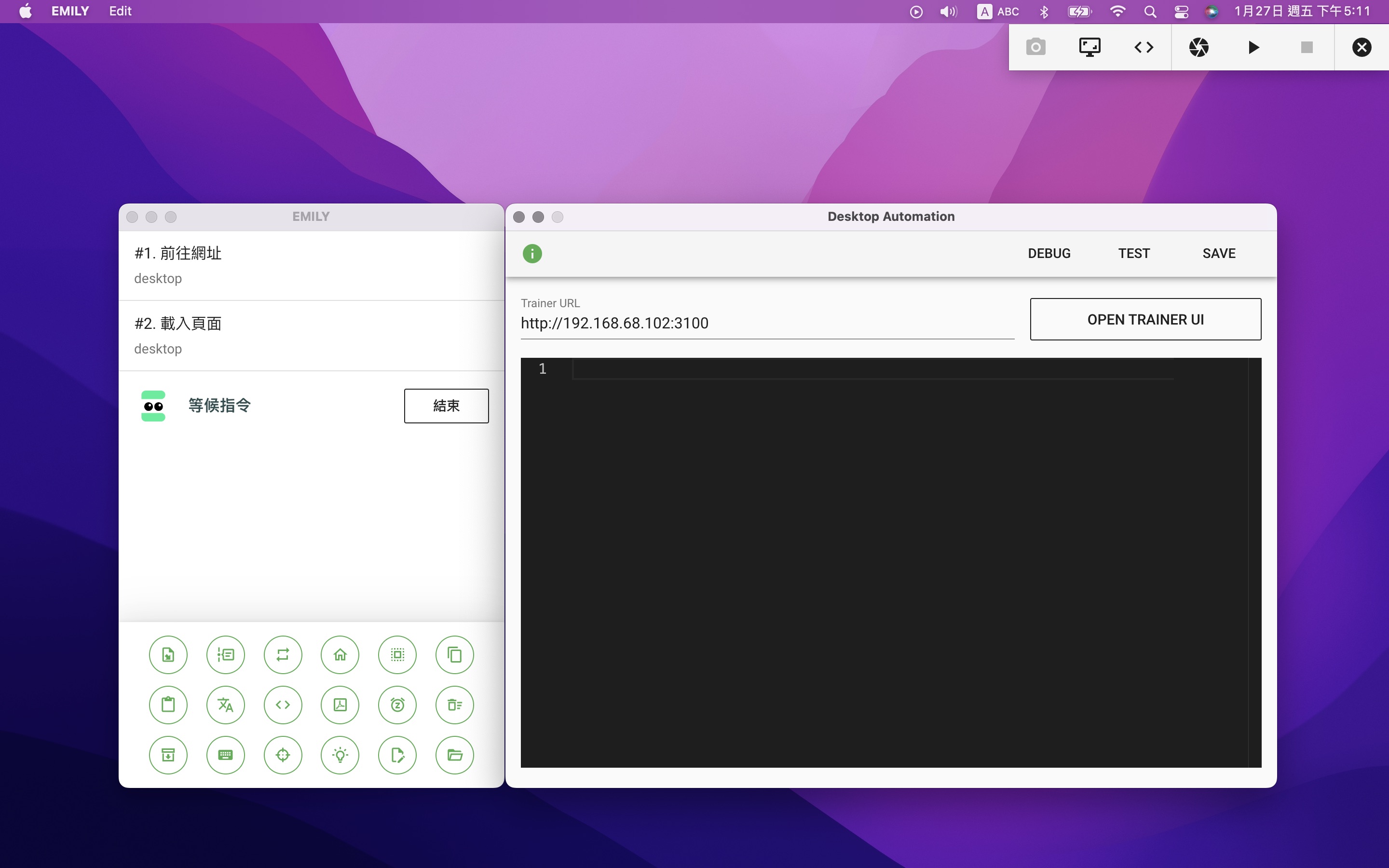
Task: Open the green home icon
Action: tap(340, 654)
